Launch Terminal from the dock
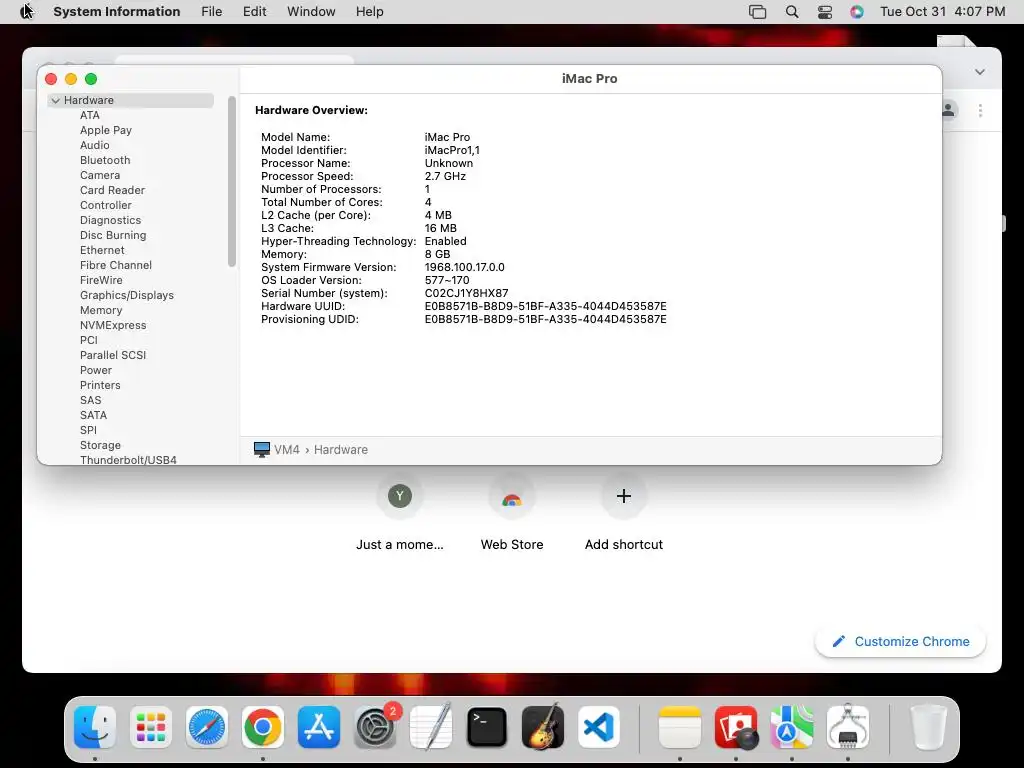The width and height of the screenshot is (1024, 768). [x=487, y=727]
